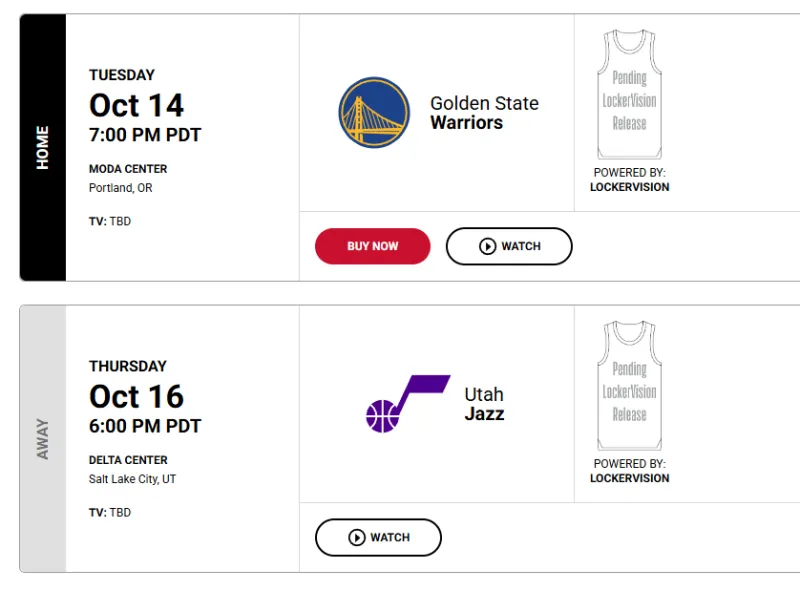Click the LockerVision label under the Jazz jersey

coord(629,478)
